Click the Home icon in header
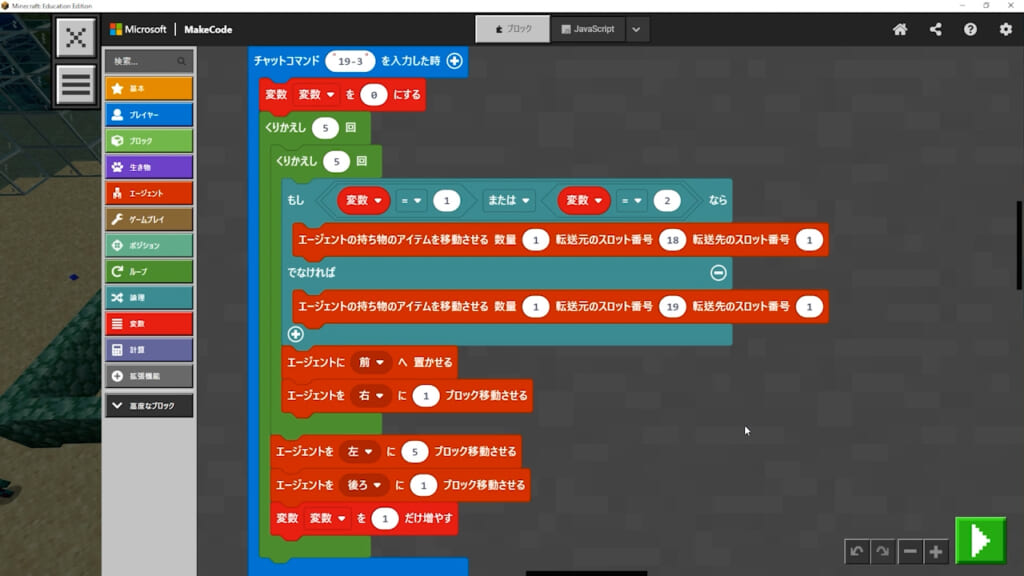This screenshot has height=576, width=1024. pyautogui.click(x=900, y=29)
